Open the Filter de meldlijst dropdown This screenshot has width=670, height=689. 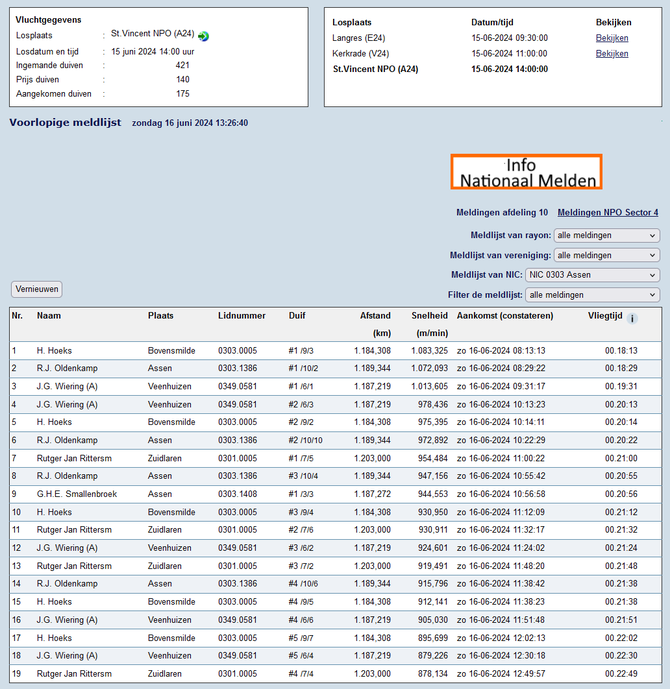coord(592,295)
